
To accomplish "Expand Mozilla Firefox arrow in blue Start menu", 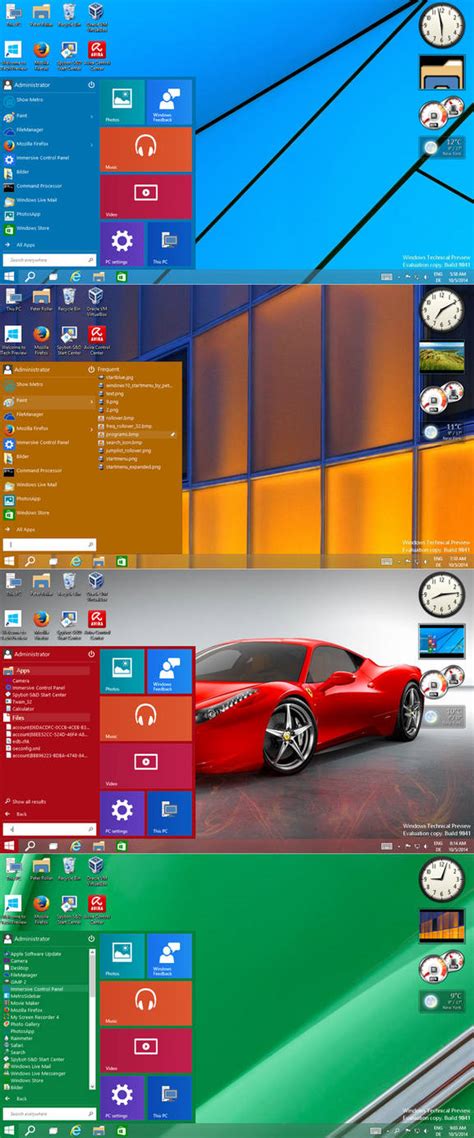I will (91, 144).
